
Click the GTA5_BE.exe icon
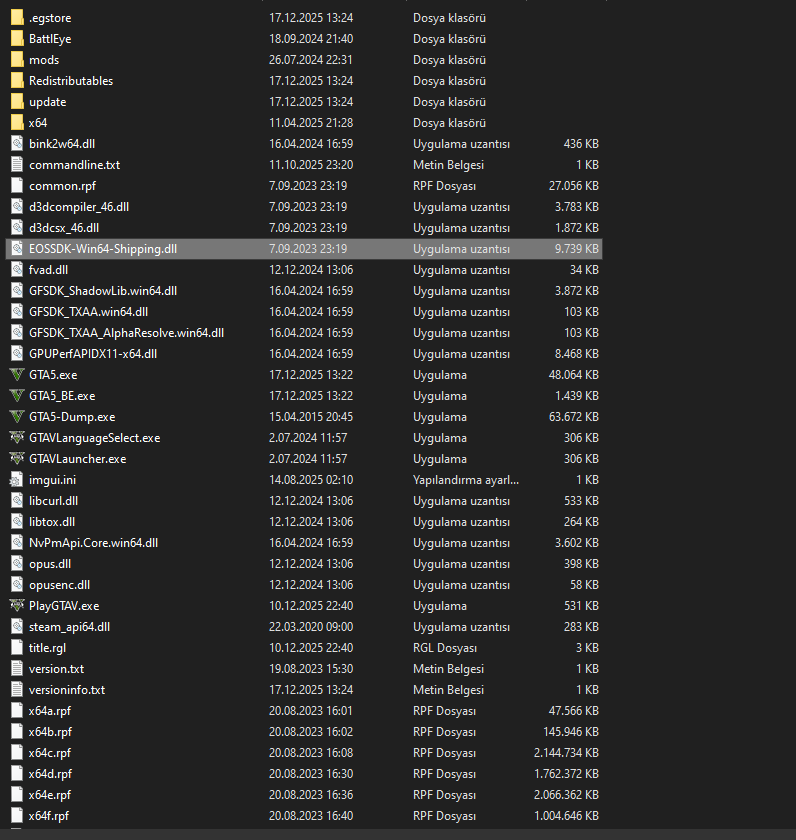pos(17,395)
